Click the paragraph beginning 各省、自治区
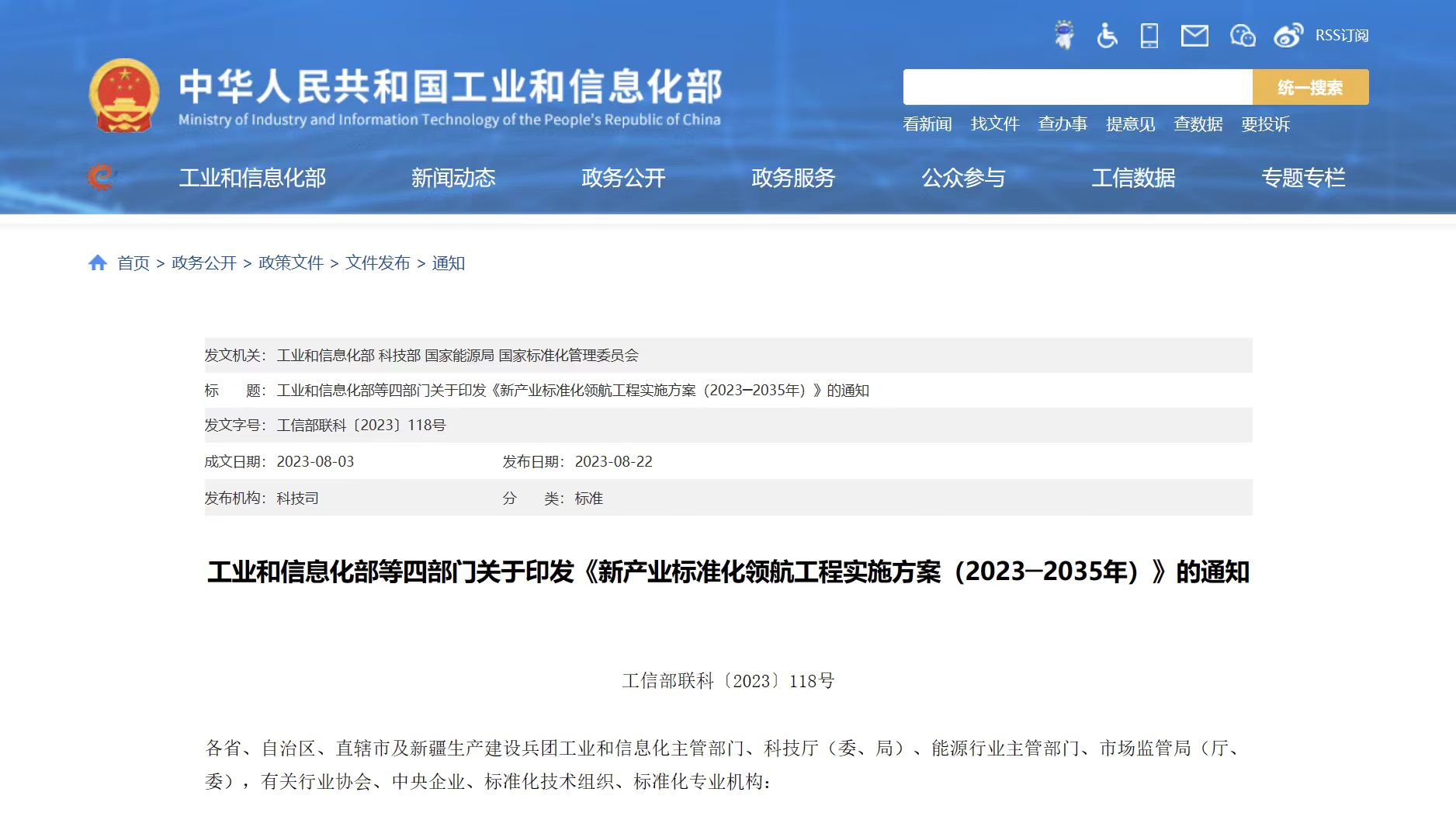This screenshot has width=1456, height=820. [723, 765]
